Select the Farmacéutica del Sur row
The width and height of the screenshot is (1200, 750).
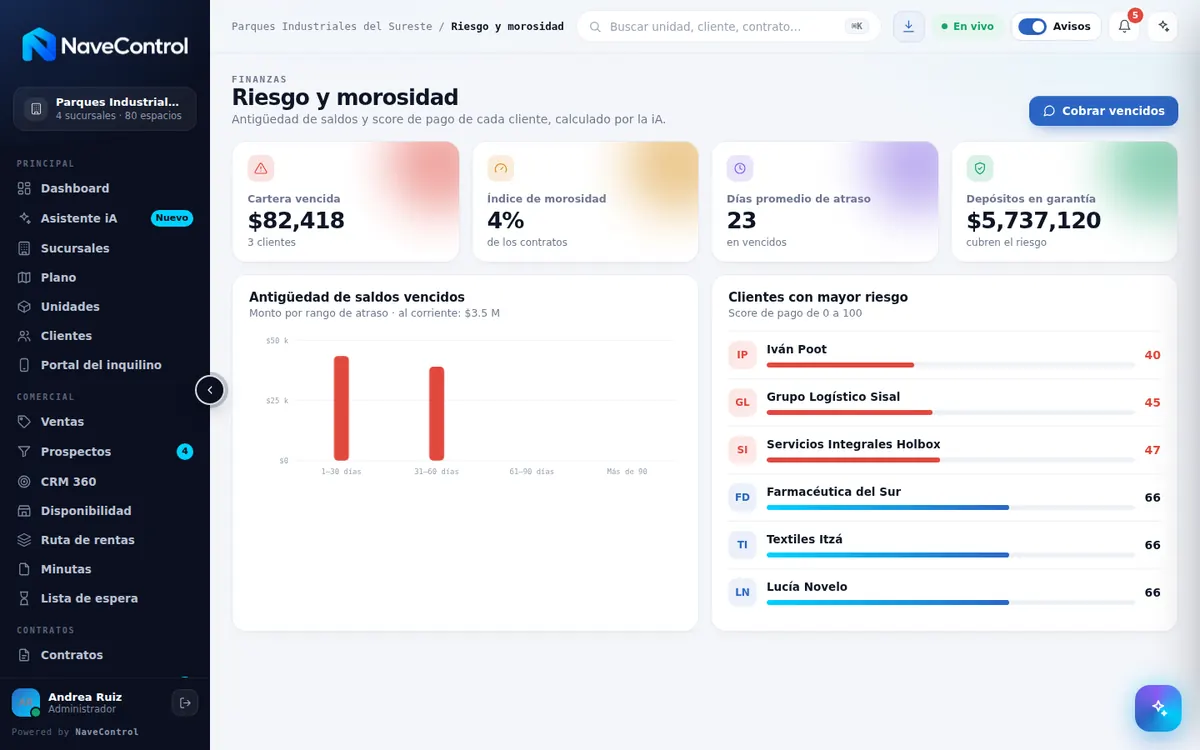click(x=944, y=497)
